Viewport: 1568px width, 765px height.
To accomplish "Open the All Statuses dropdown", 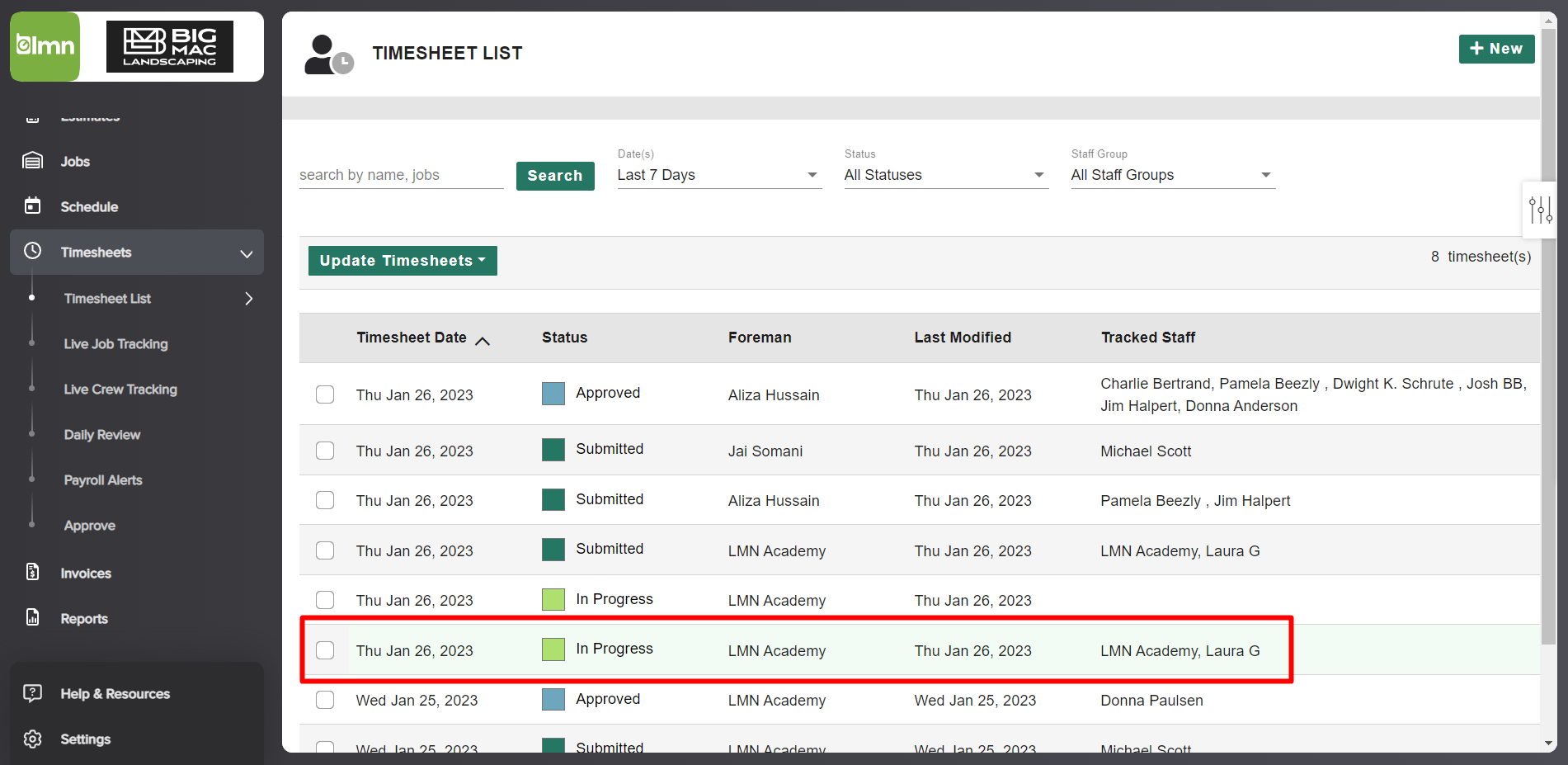I will (x=946, y=175).
